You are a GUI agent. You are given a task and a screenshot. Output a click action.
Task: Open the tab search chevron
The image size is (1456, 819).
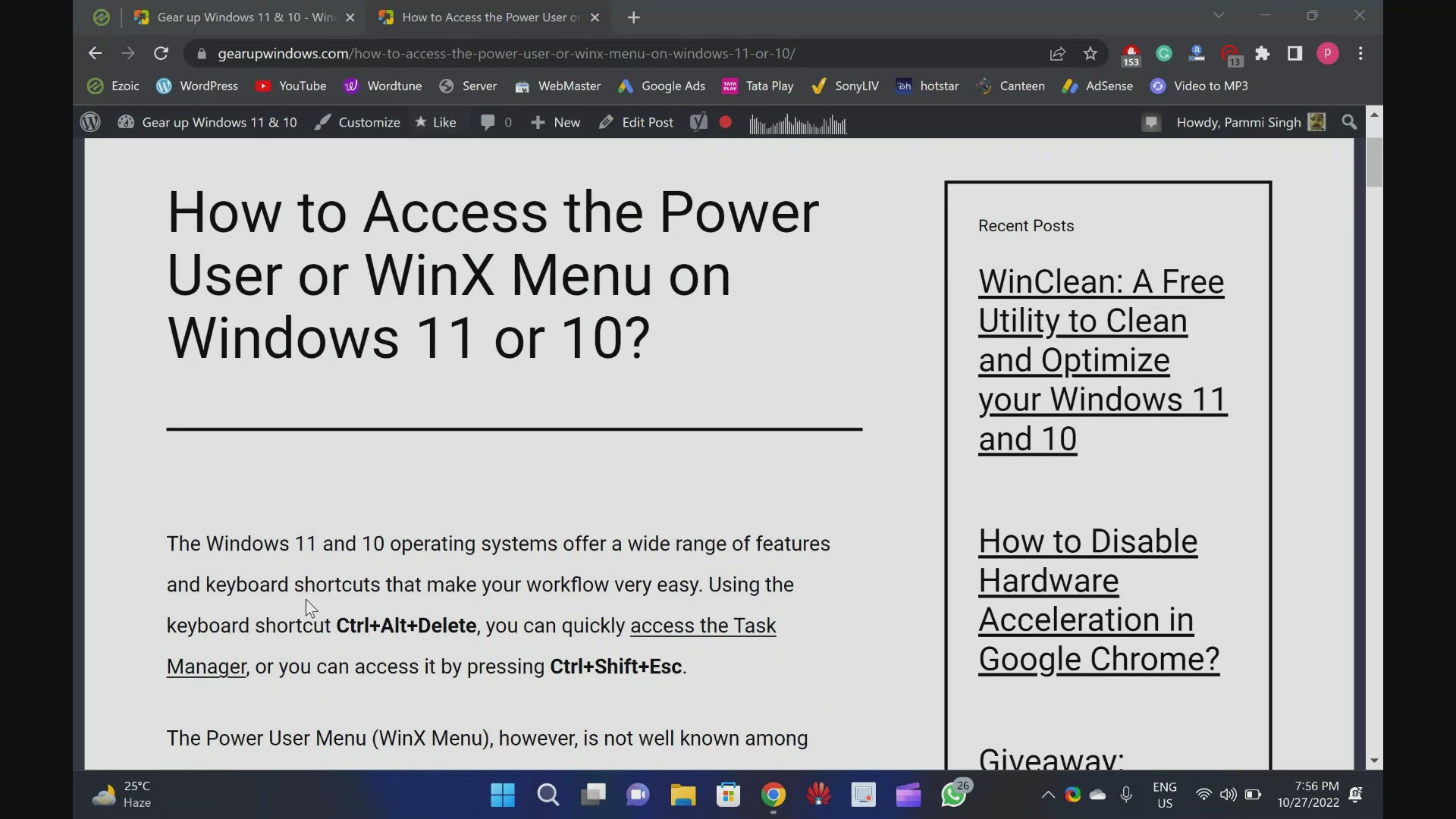pos(1219,16)
